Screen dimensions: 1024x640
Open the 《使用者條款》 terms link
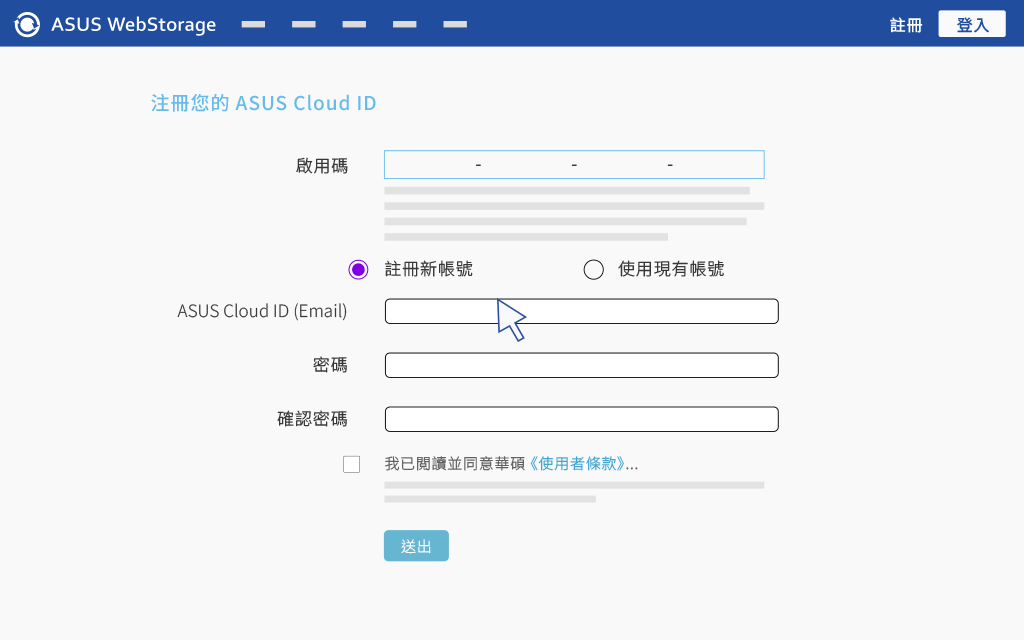575,464
